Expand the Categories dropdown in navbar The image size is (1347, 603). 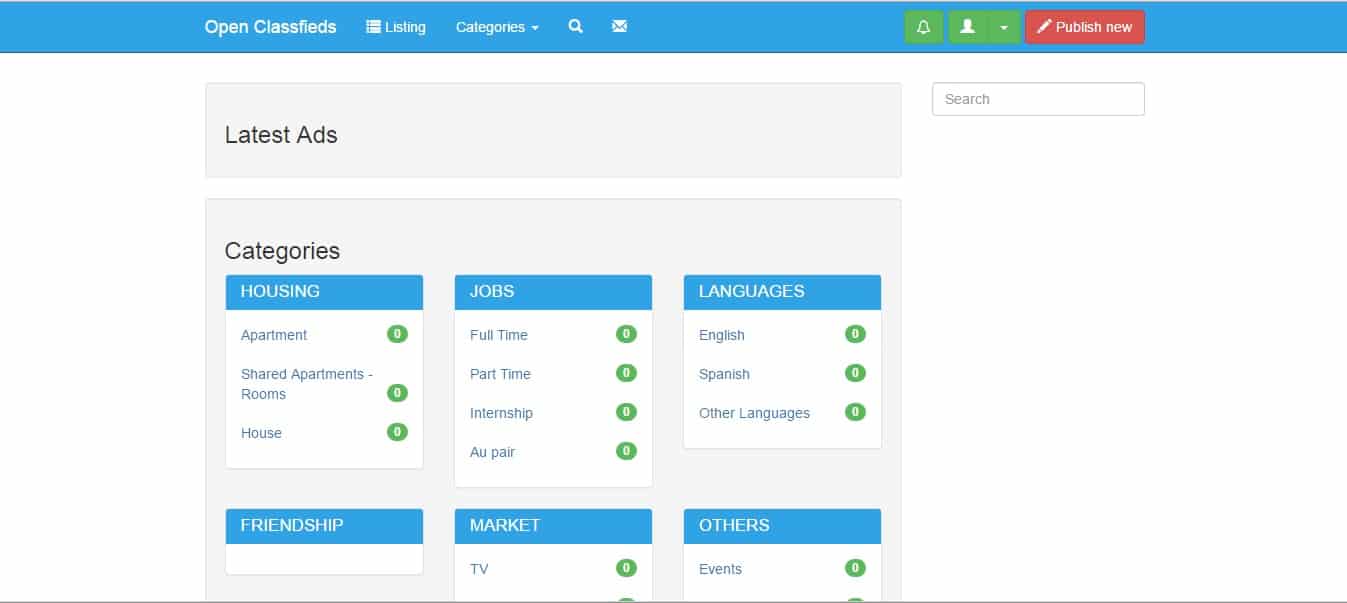pos(497,27)
